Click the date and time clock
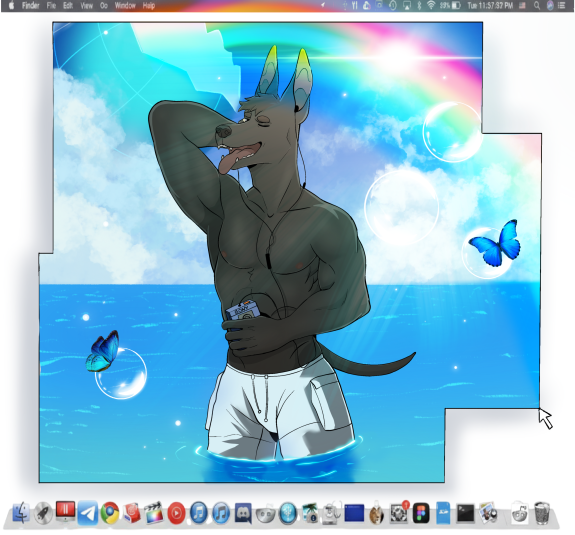 (490, 6)
